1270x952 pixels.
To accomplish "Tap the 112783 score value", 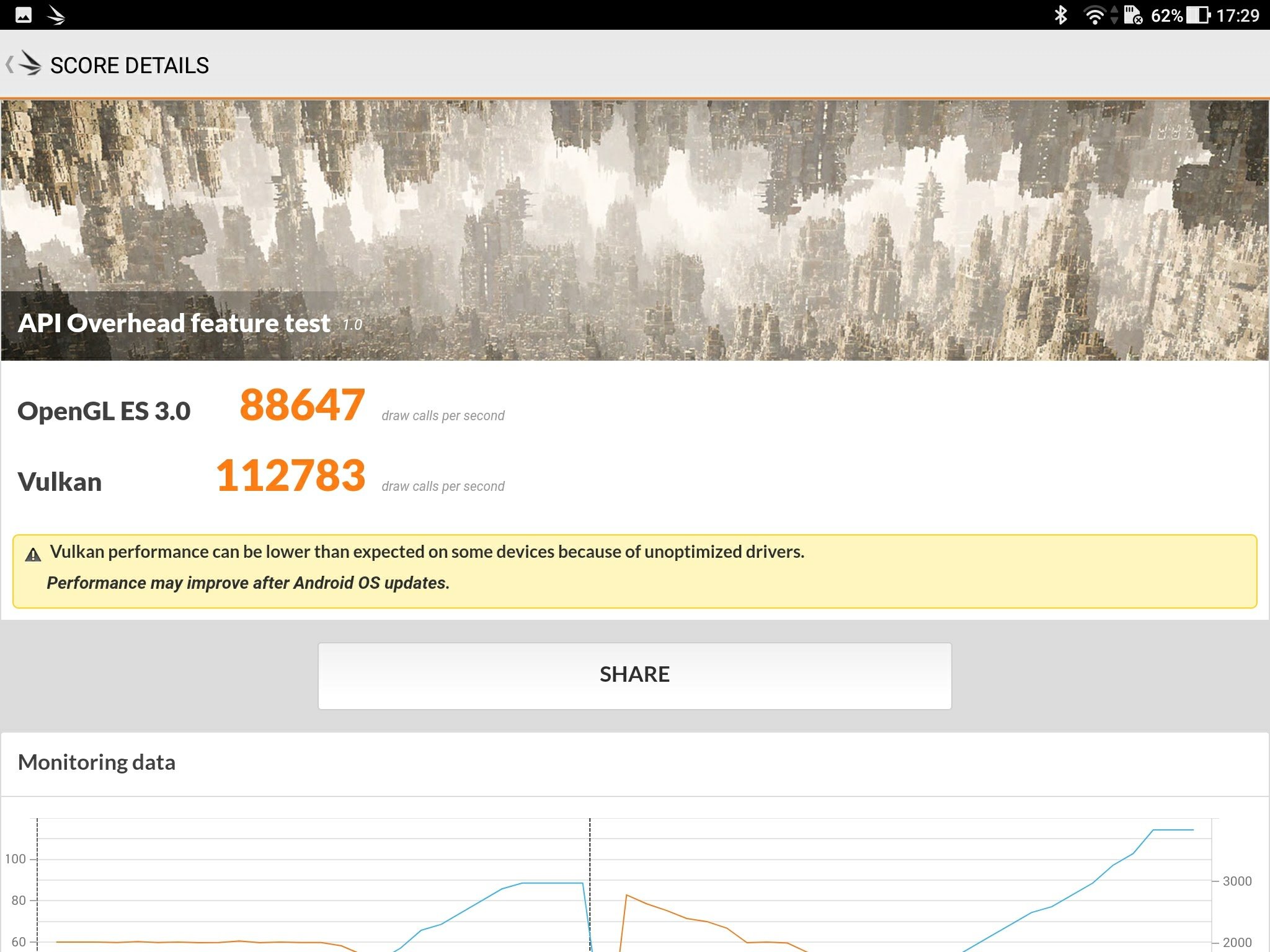I will (x=291, y=475).
